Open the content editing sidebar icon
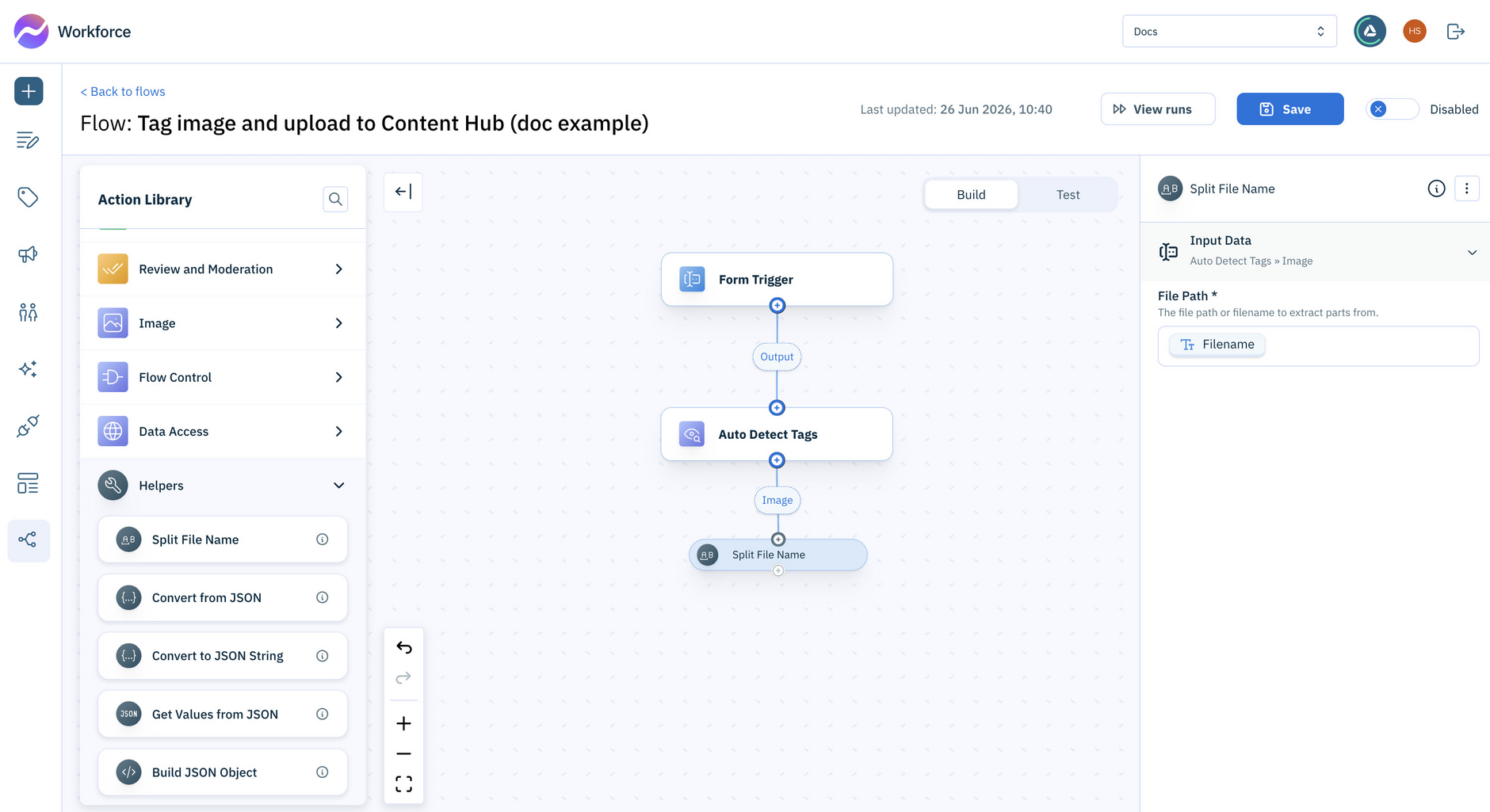This screenshot has width=1490, height=812. tap(28, 140)
